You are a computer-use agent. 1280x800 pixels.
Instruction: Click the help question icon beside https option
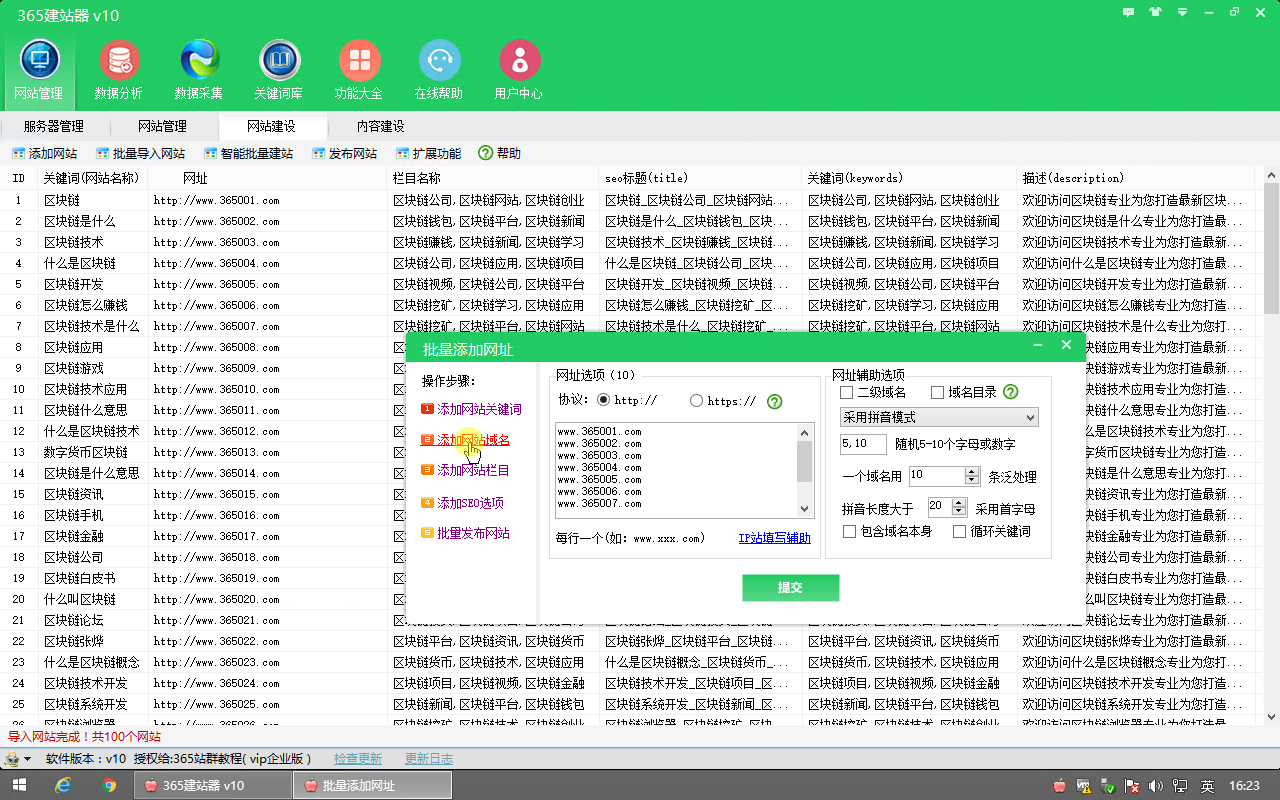pos(774,401)
